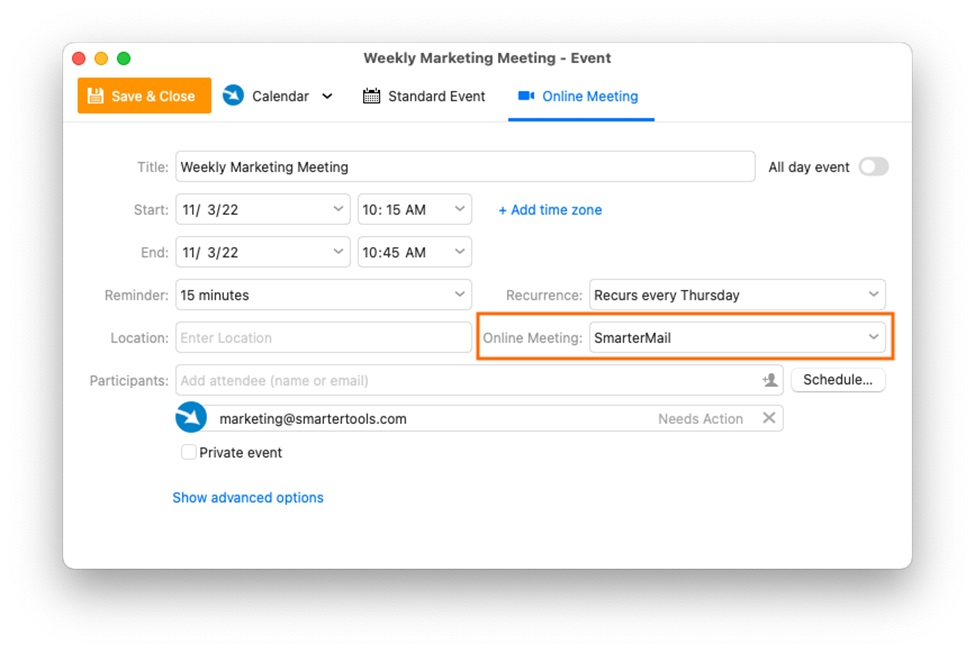
Task: Click the Enter Location input field
Action: tap(323, 338)
